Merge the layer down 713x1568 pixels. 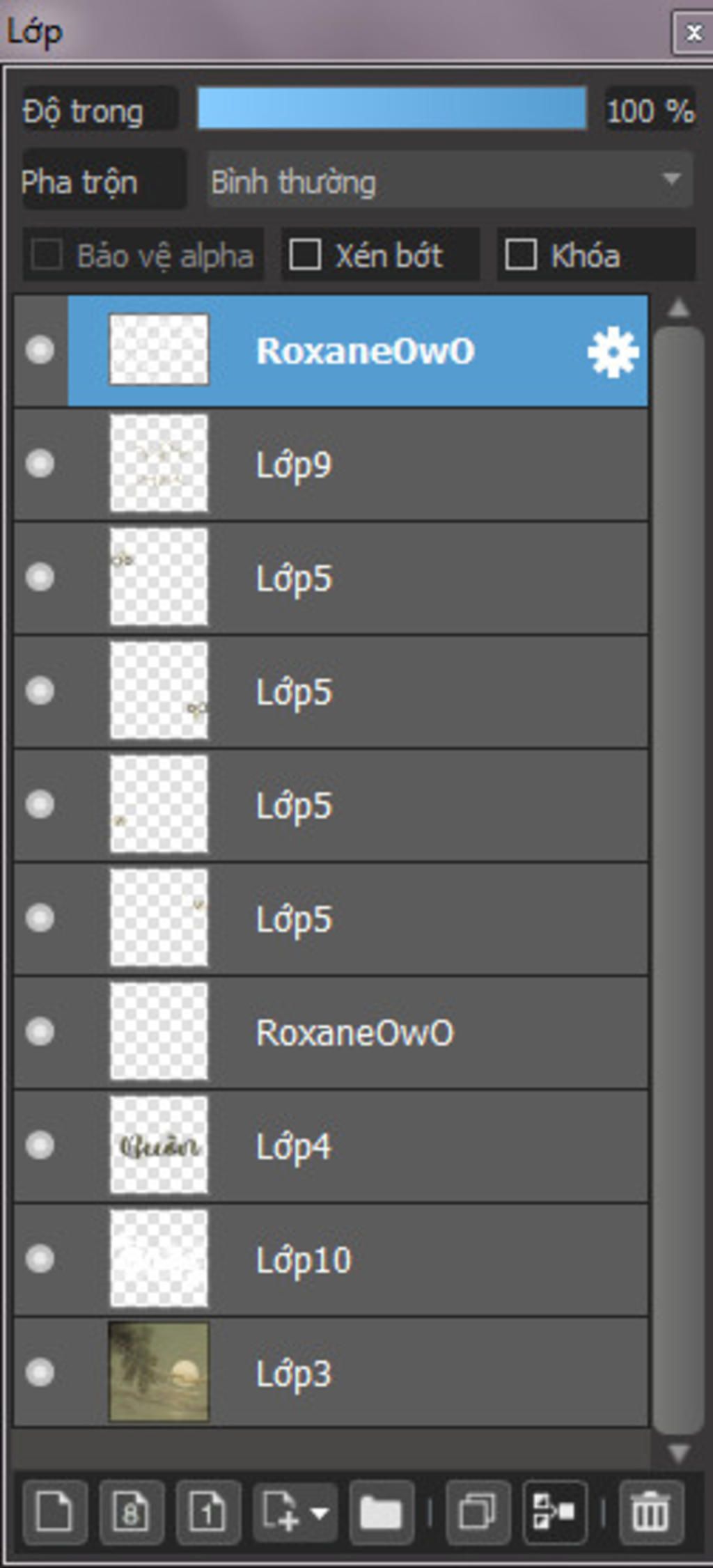click(x=554, y=1512)
